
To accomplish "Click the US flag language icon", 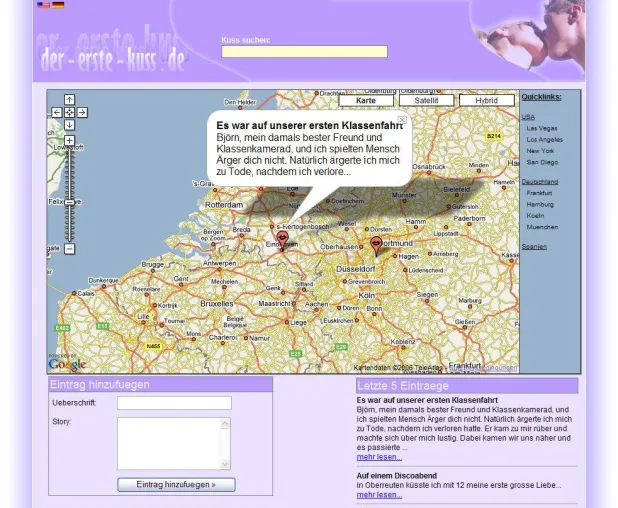I will pos(43,5).
